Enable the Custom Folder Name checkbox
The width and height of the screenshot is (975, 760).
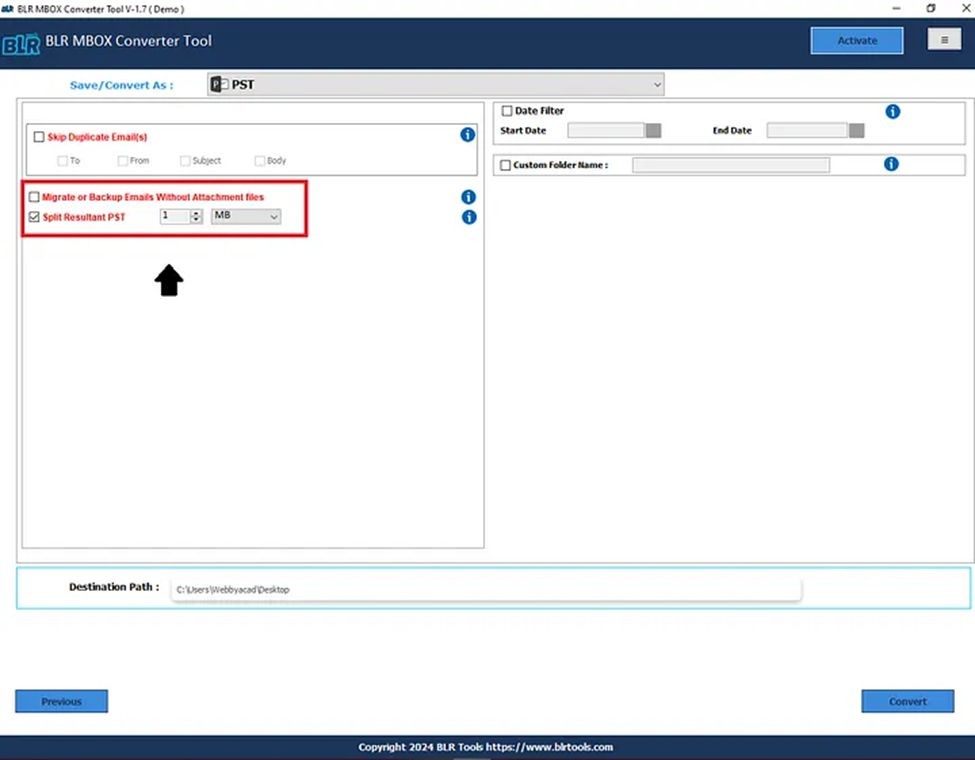[505, 164]
